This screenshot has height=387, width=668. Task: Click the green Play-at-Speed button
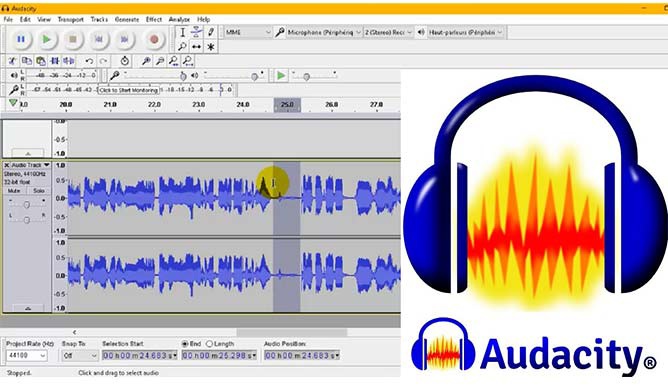pos(281,75)
